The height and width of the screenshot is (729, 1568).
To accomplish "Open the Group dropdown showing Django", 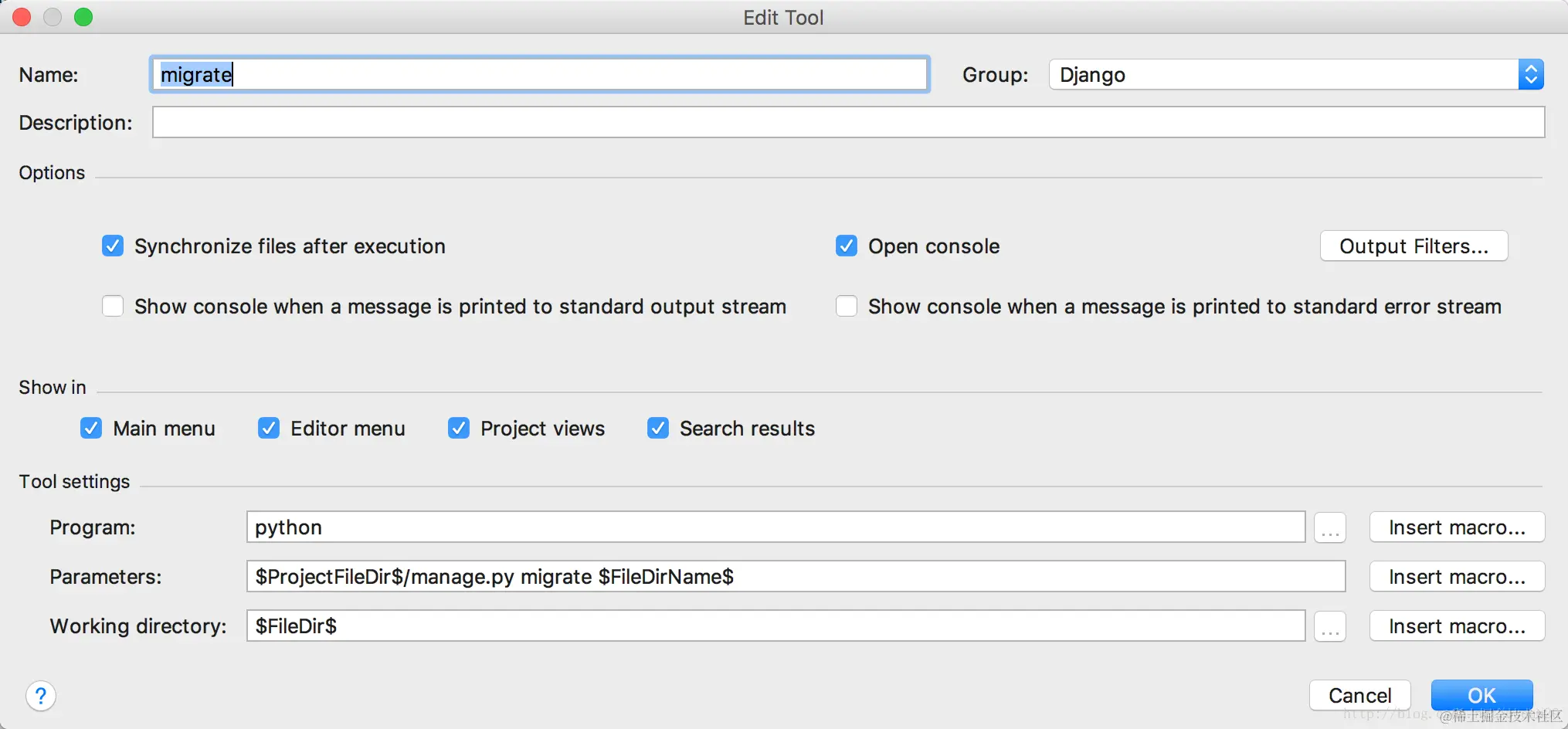I will (x=1296, y=75).
